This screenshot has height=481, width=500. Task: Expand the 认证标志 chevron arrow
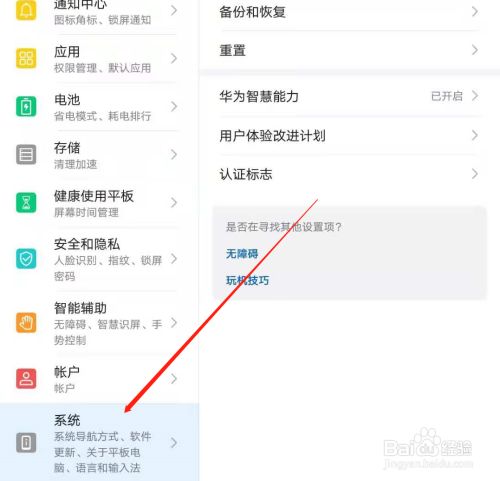point(475,174)
